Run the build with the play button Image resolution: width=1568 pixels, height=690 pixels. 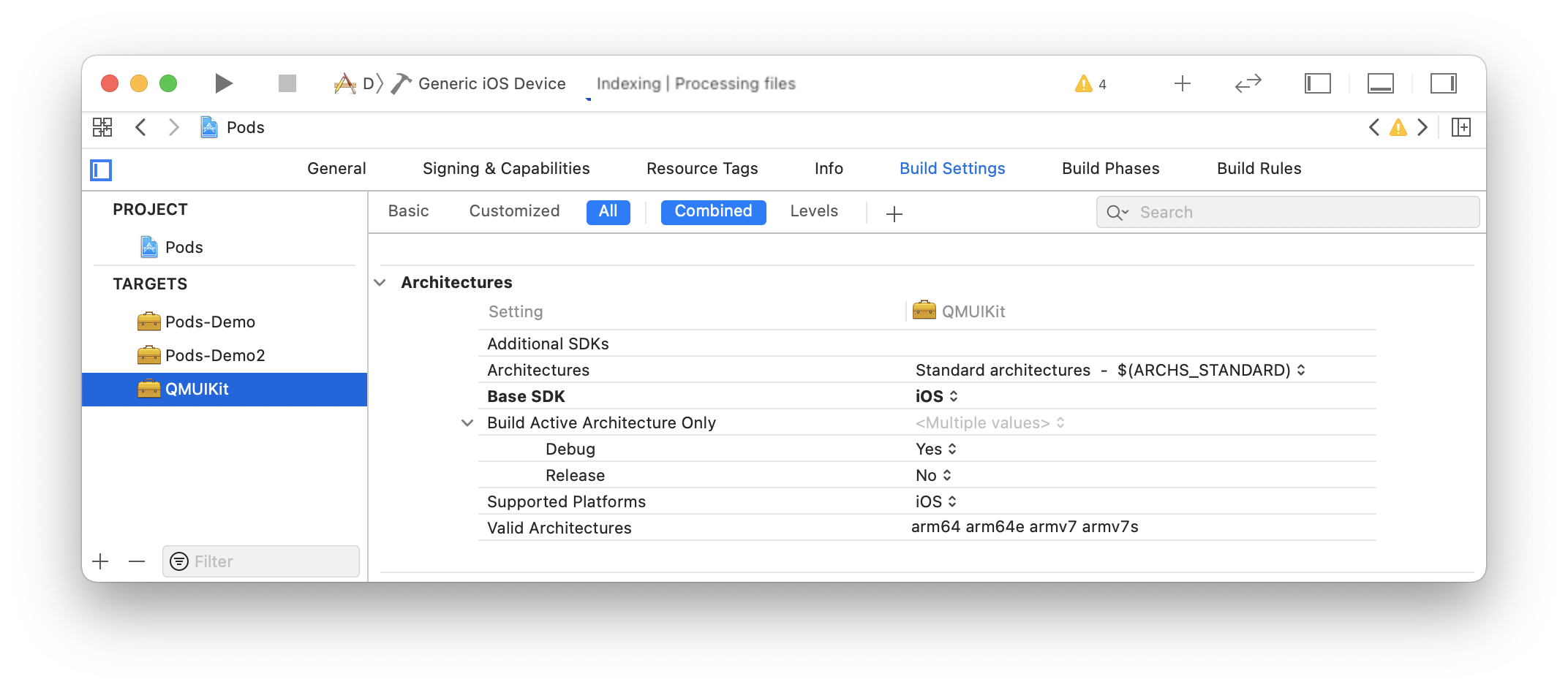pyautogui.click(x=224, y=83)
